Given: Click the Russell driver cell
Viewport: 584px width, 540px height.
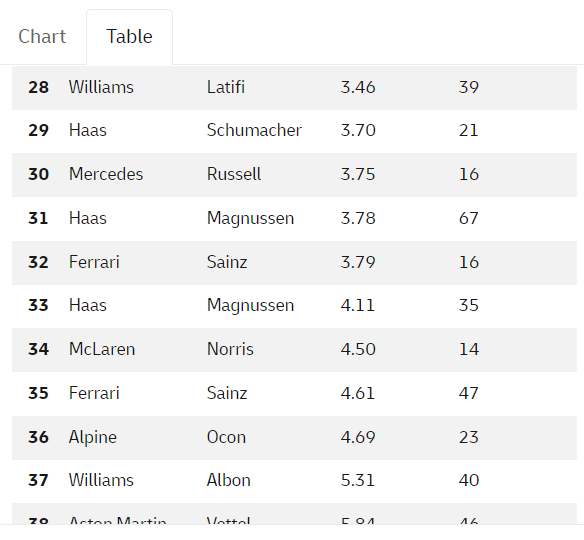Looking at the screenshot, I should (234, 174).
